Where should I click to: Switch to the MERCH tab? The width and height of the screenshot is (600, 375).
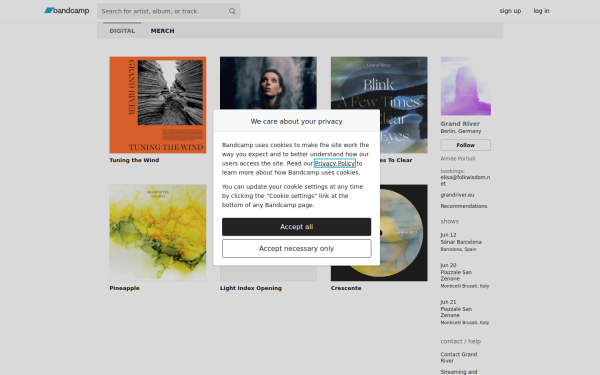(162, 31)
